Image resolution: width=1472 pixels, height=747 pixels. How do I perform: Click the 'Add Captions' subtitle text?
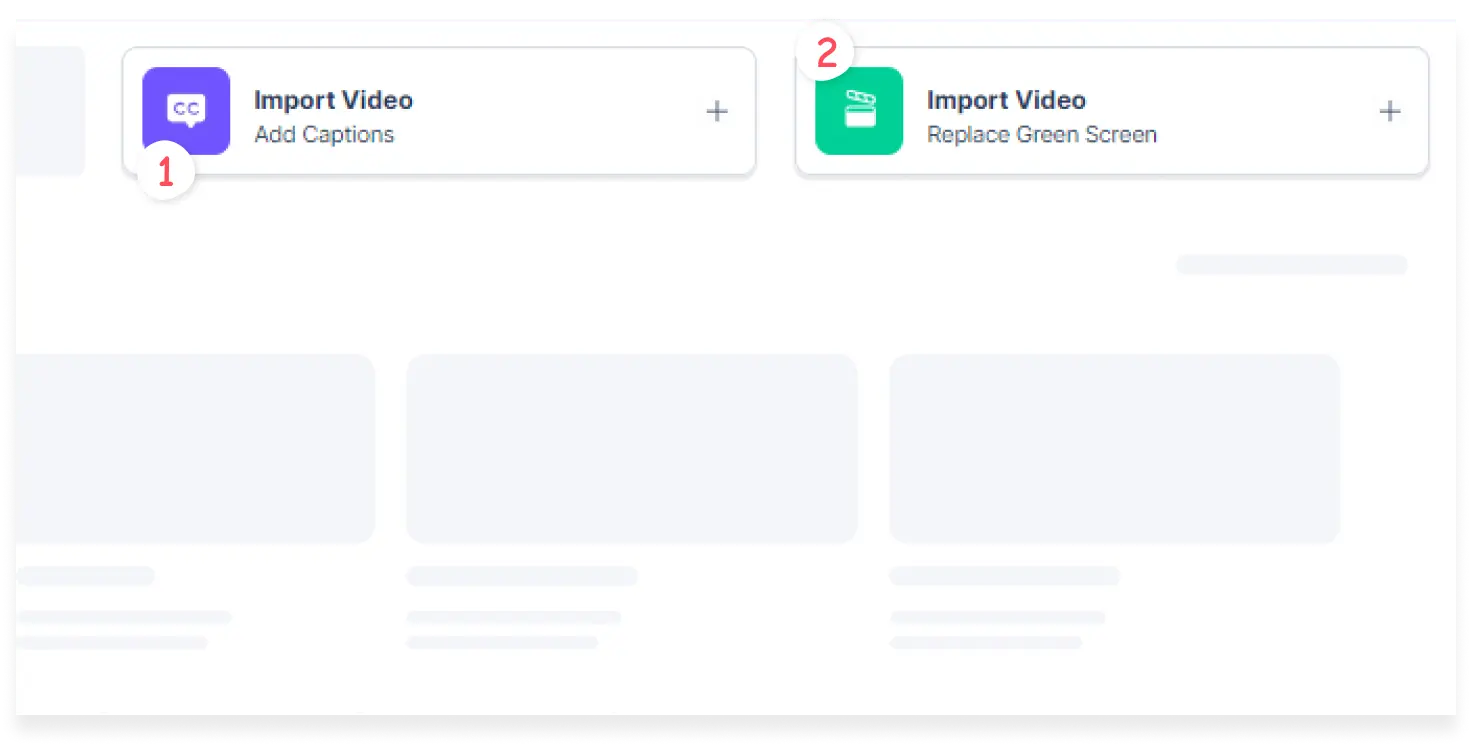[x=324, y=135]
